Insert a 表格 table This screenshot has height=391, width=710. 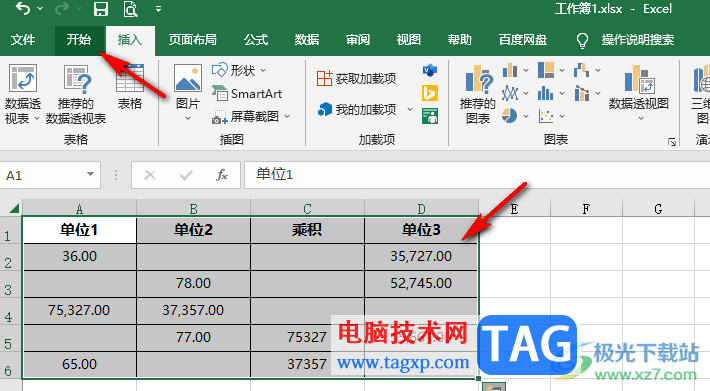130,87
